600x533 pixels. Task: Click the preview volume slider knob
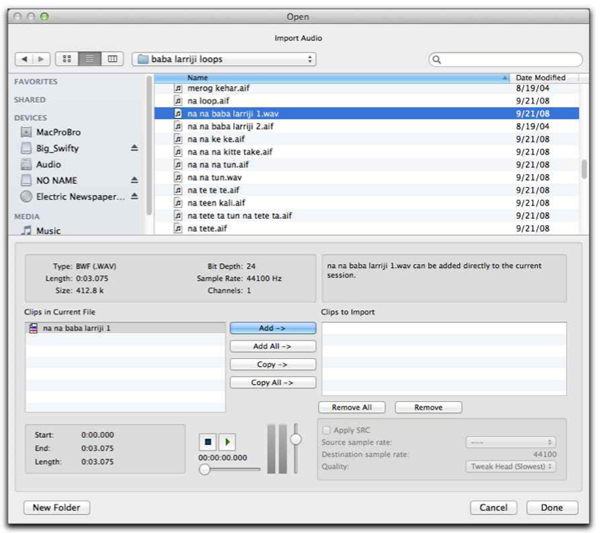tap(296, 439)
